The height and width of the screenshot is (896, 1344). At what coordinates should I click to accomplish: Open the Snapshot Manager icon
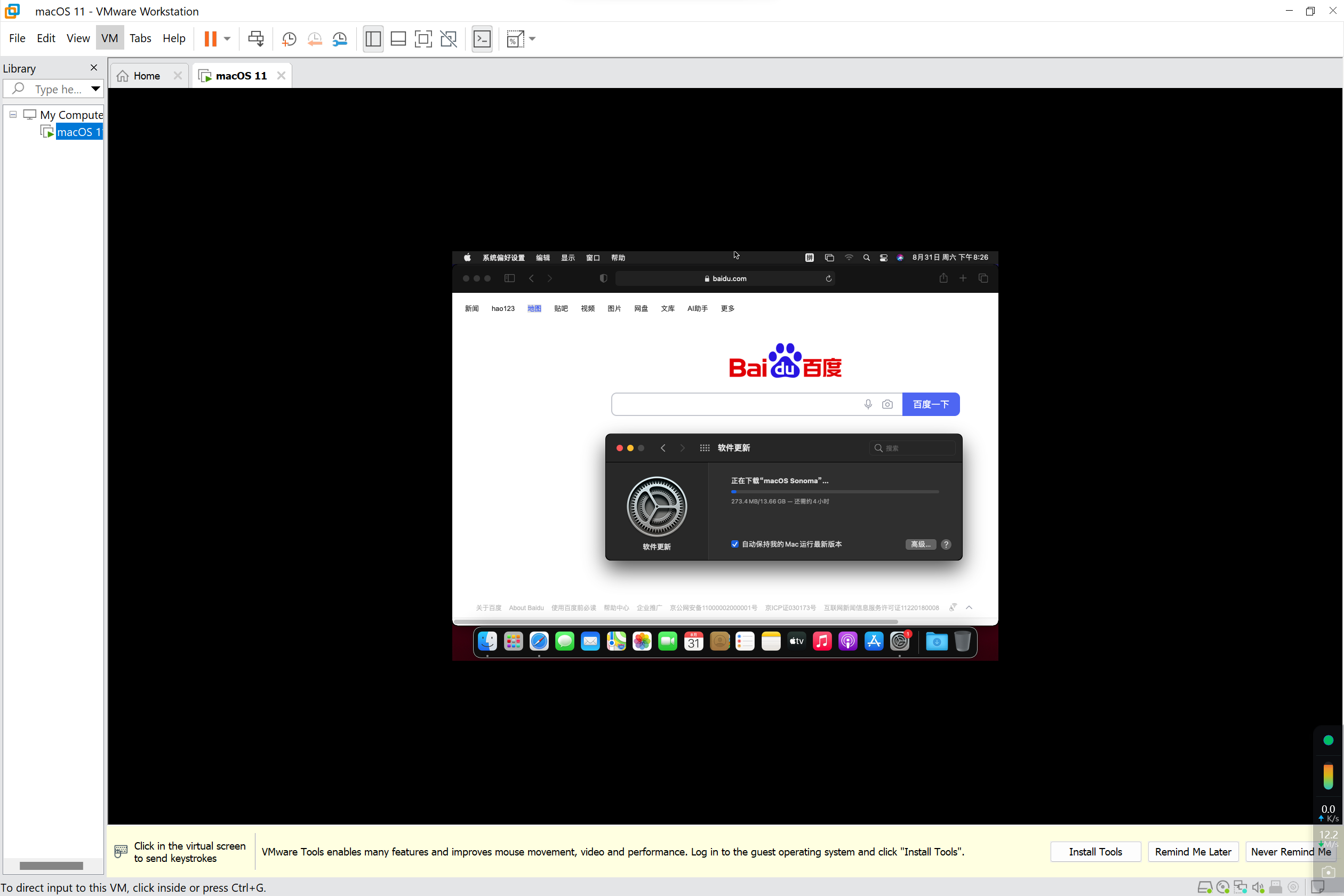pyautogui.click(x=340, y=39)
